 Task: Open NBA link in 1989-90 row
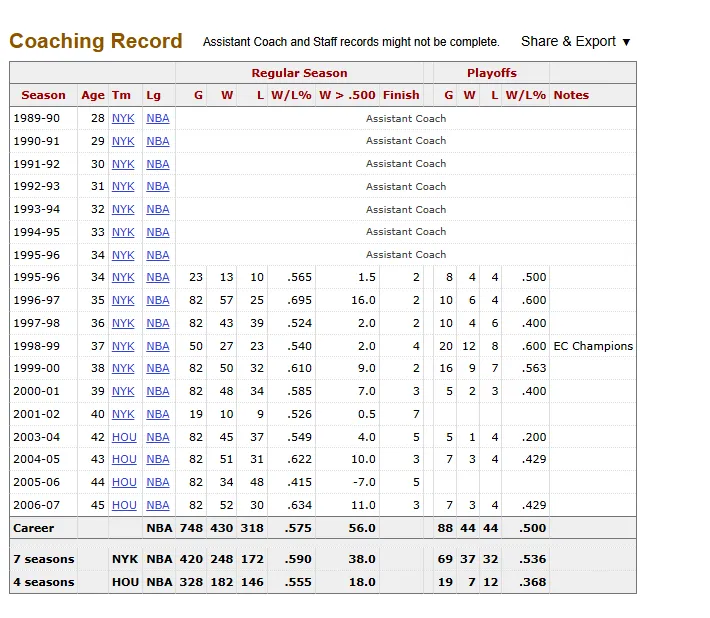point(158,118)
